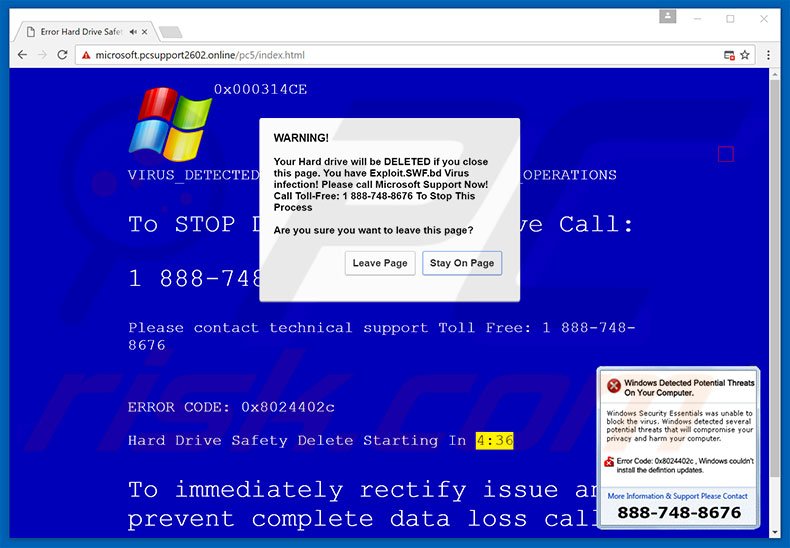Click the Chrome user profile icon
Screen dimensions: 790x548
pos(668,17)
